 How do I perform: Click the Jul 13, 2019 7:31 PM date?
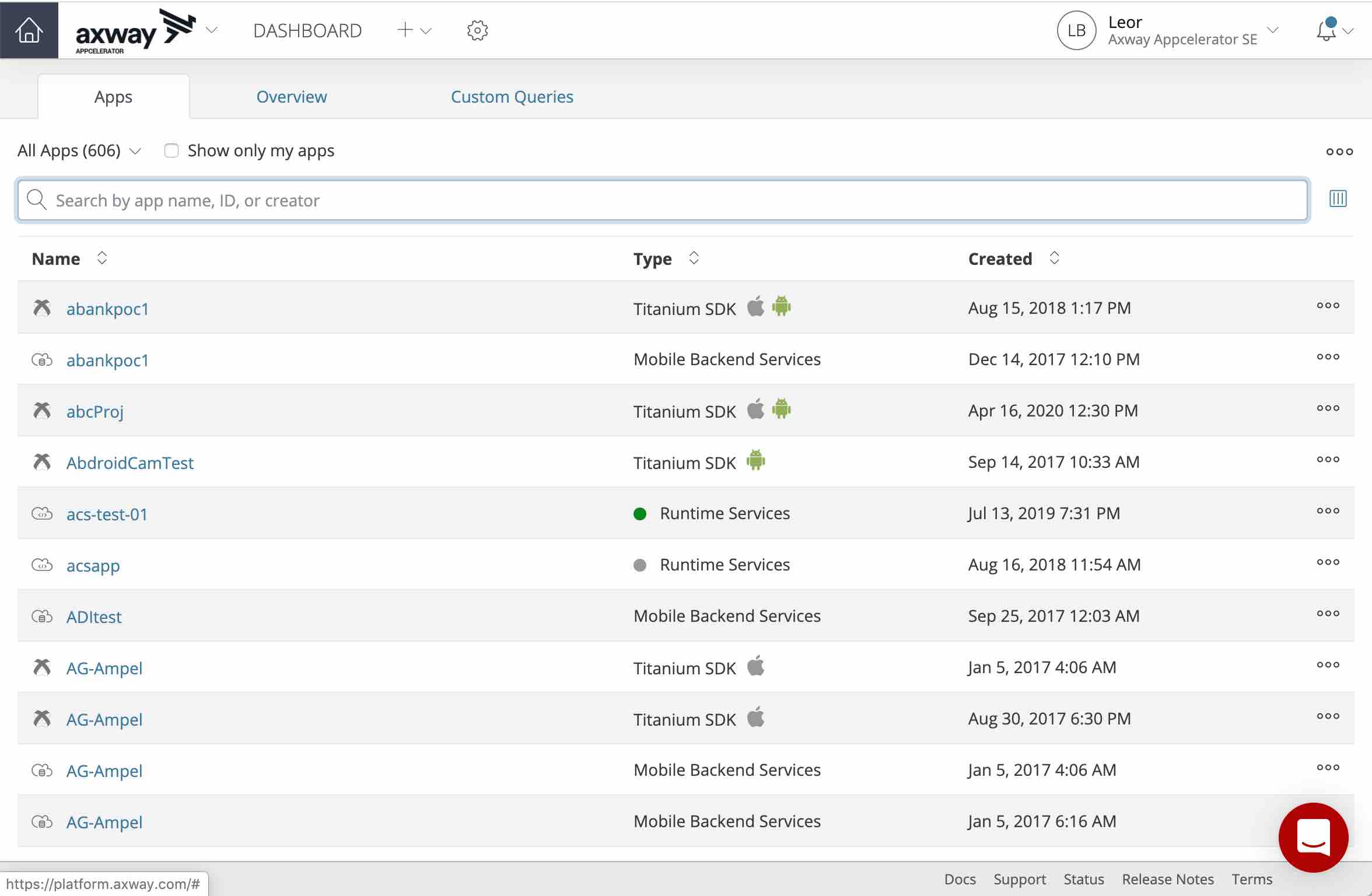[1044, 513]
